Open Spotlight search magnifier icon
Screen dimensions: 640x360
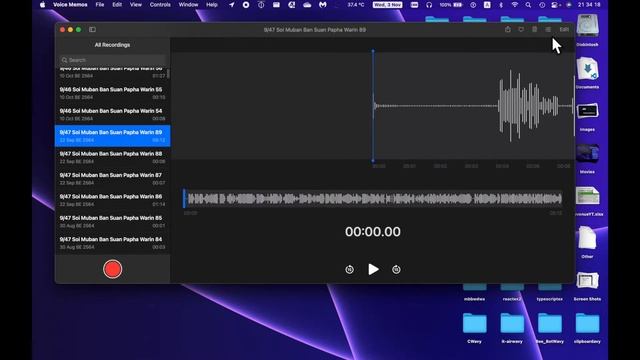(x=528, y=5)
